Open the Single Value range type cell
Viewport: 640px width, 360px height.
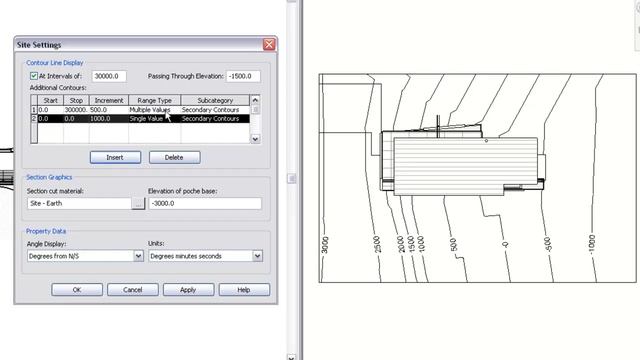tap(154, 119)
